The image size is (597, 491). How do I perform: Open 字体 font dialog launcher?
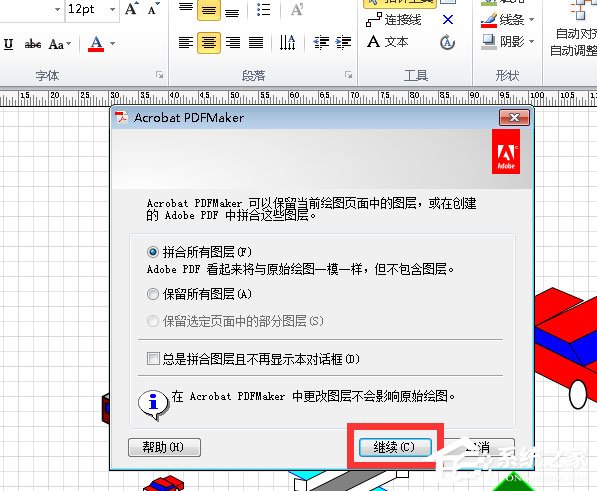160,75
